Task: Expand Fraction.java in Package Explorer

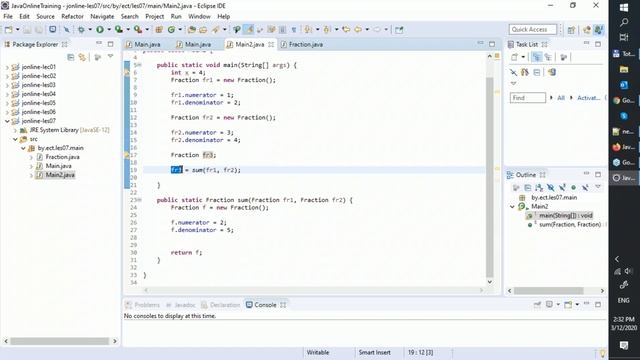Action: (x=31, y=157)
